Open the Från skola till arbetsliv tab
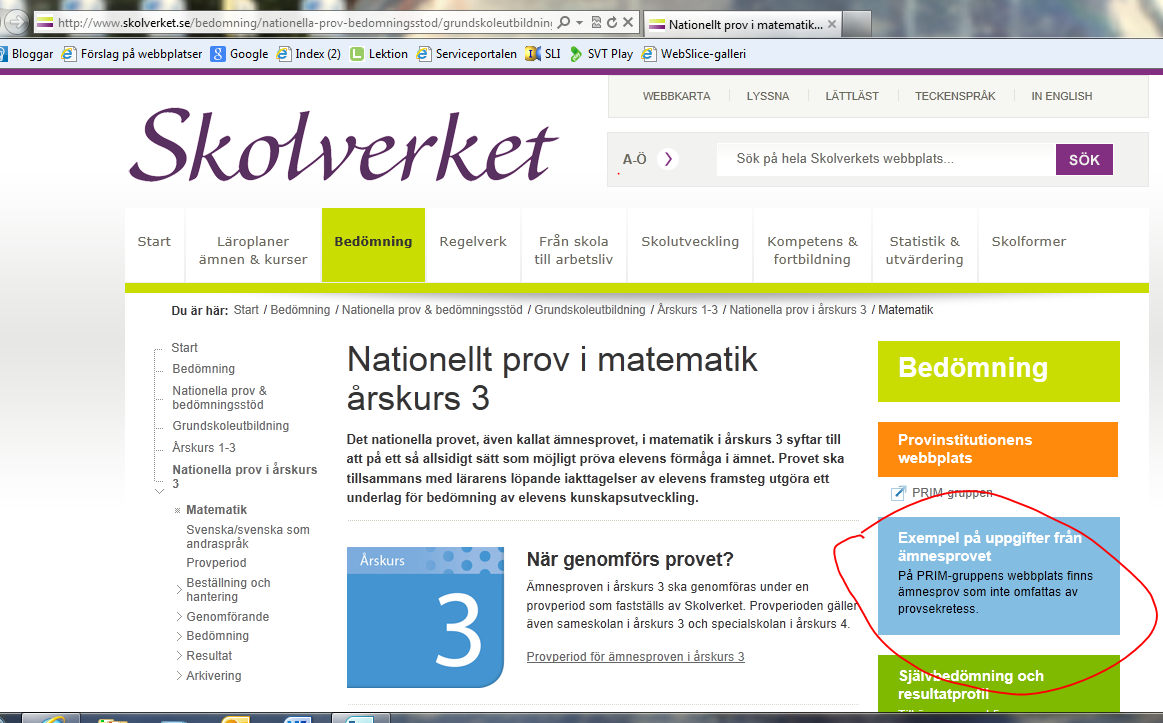 [574, 245]
